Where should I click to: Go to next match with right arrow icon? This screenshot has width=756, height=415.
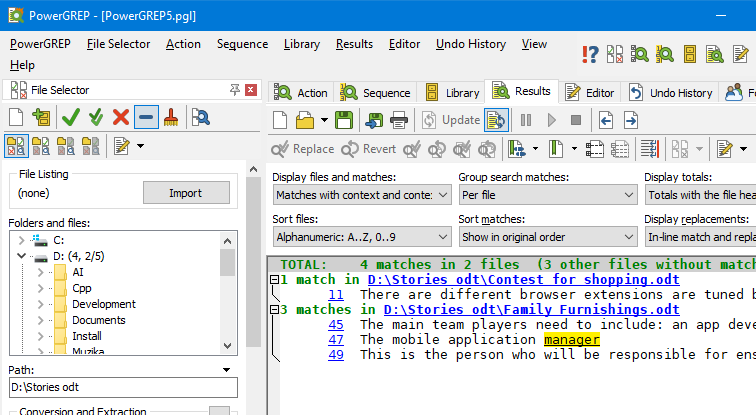[x=631, y=120]
